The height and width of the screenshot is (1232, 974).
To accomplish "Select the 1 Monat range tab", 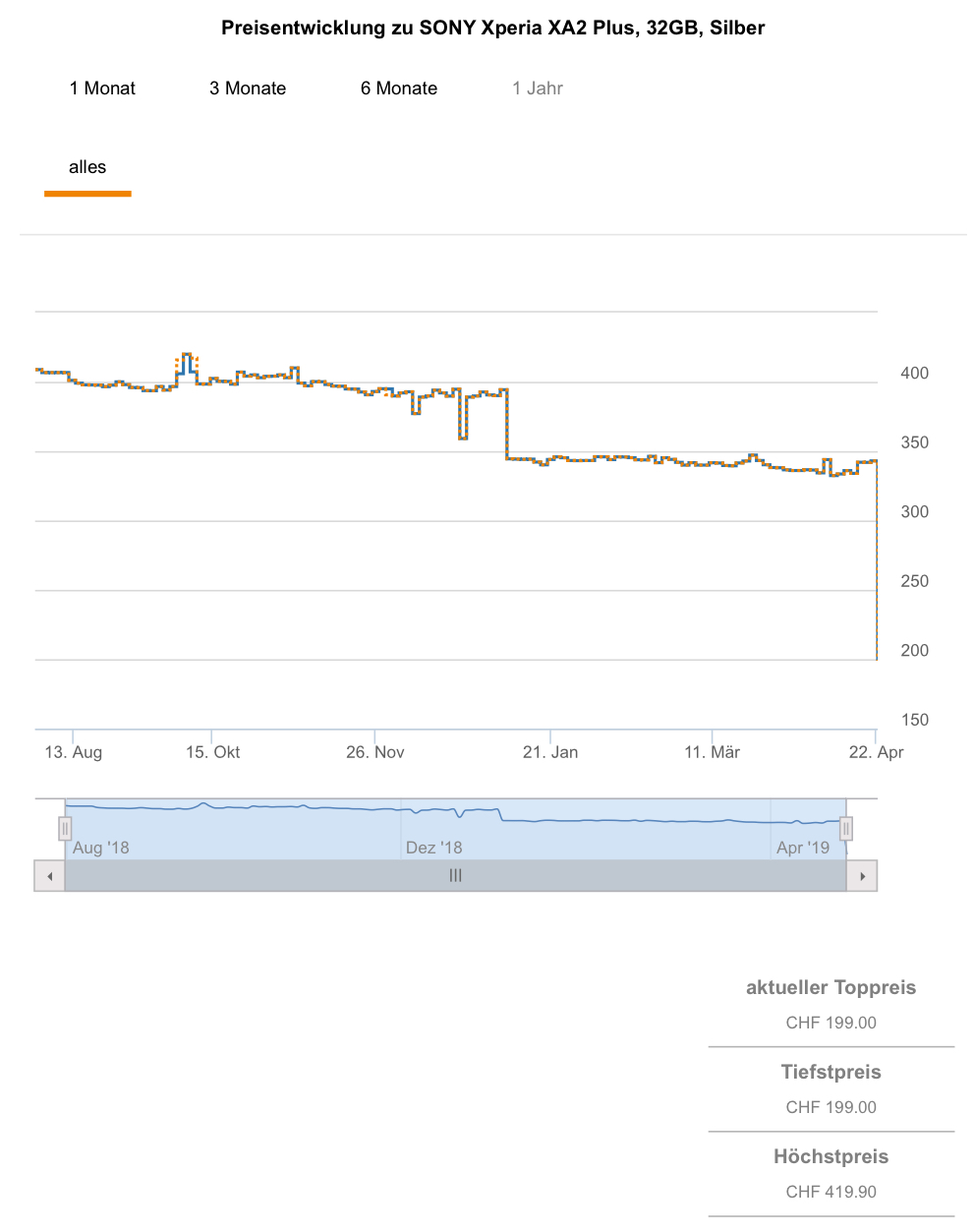I will (x=102, y=88).
